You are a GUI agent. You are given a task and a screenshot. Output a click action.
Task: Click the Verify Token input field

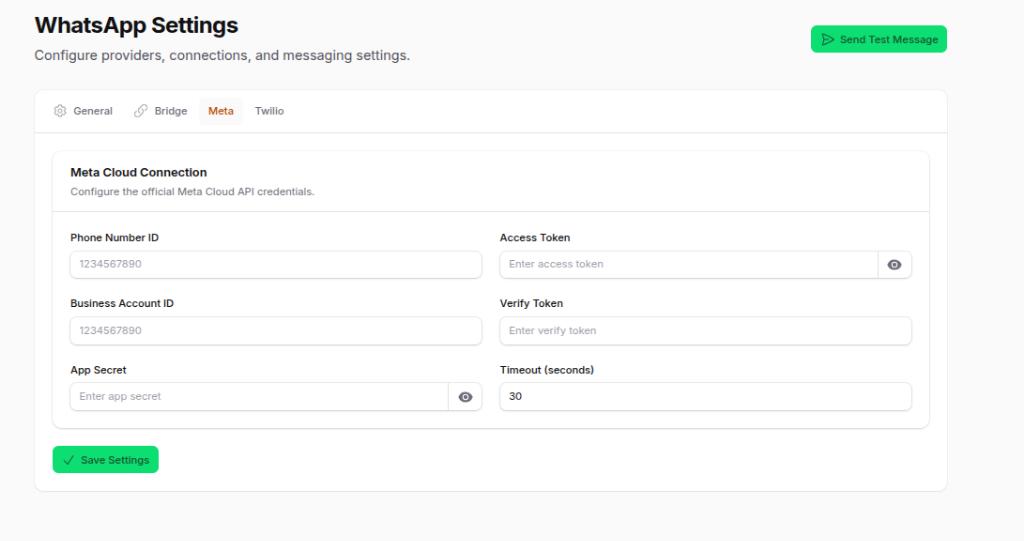click(x=705, y=331)
